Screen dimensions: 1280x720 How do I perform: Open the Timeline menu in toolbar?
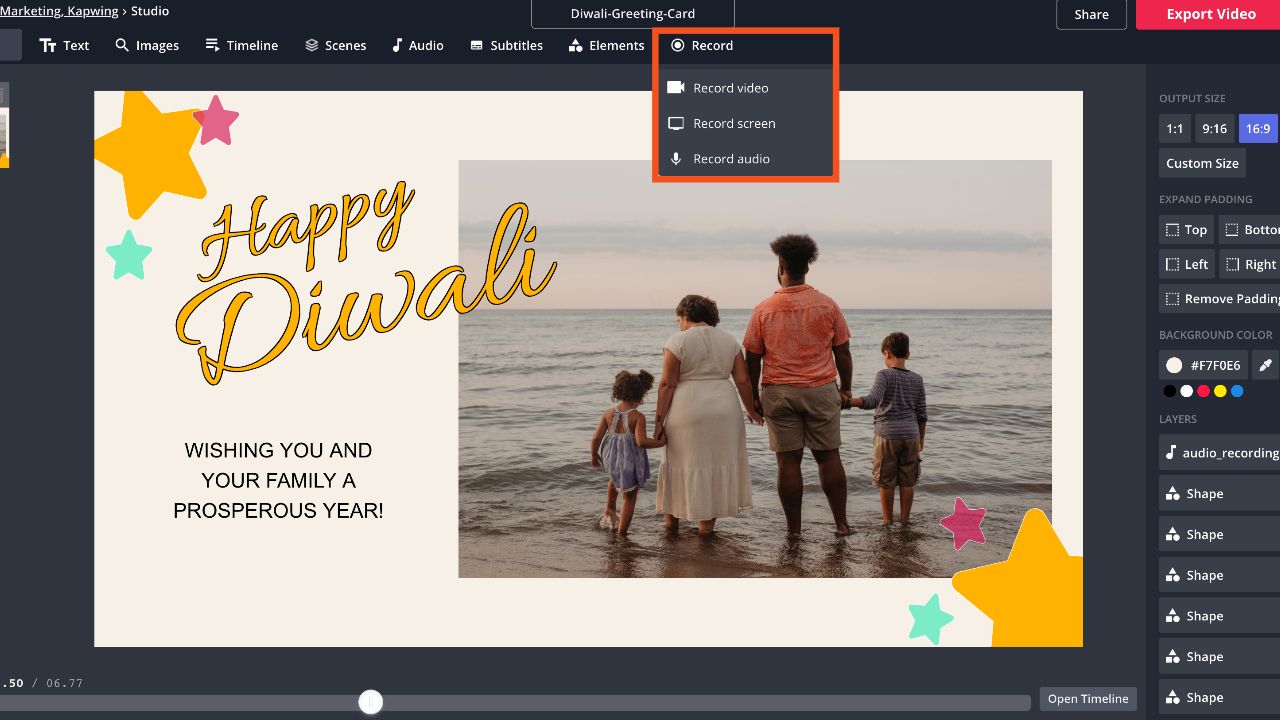[241, 45]
